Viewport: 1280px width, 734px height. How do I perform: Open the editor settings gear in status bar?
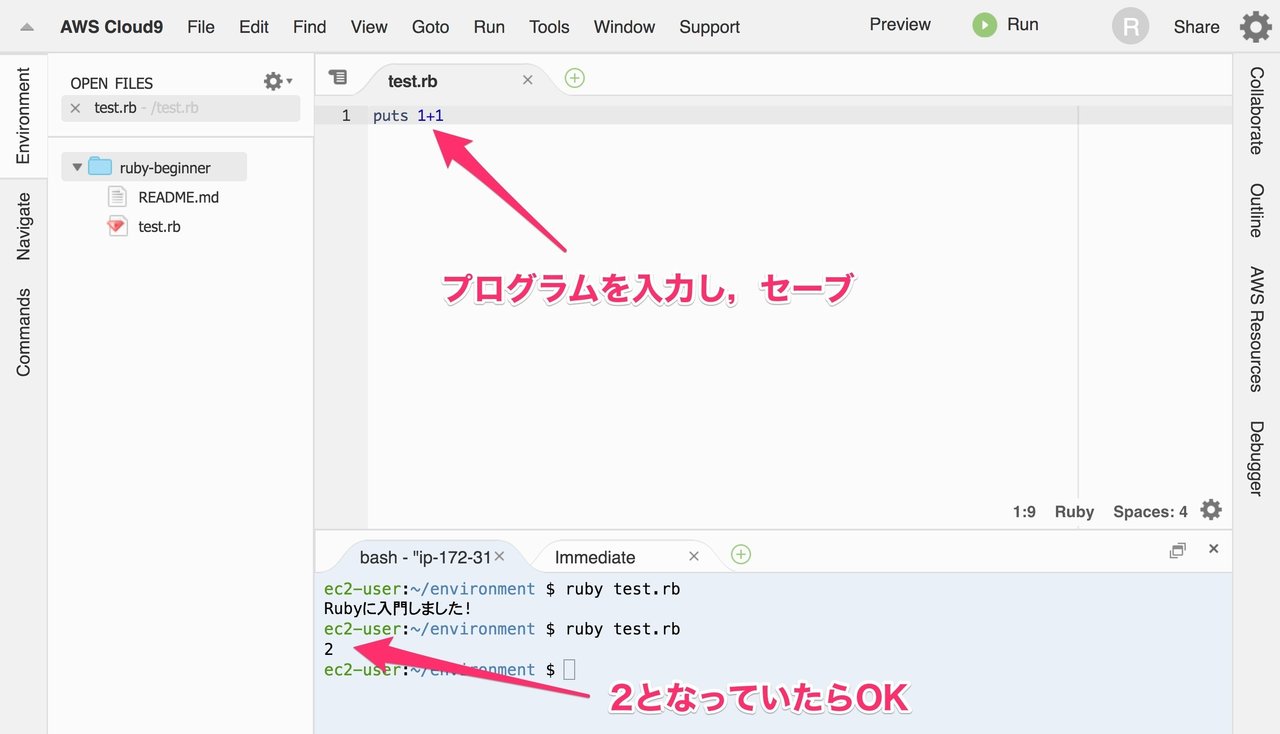coord(1211,509)
